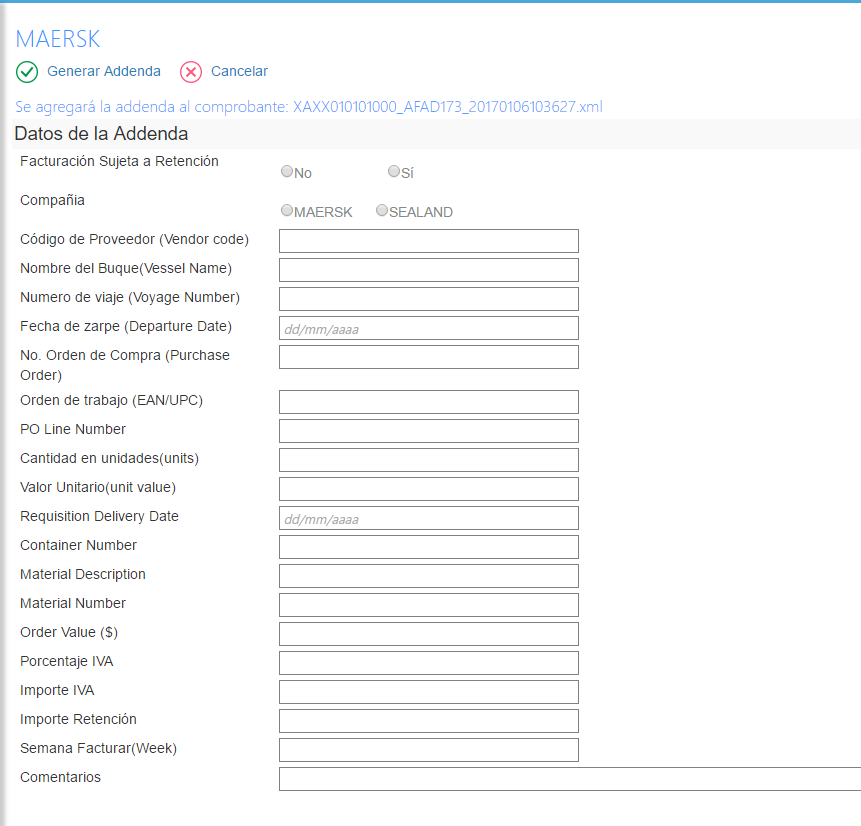Image resolution: width=861 pixels, height=826 pixels.
Task: Choose SEALAND as Compañia
Action: pos(382,210)
